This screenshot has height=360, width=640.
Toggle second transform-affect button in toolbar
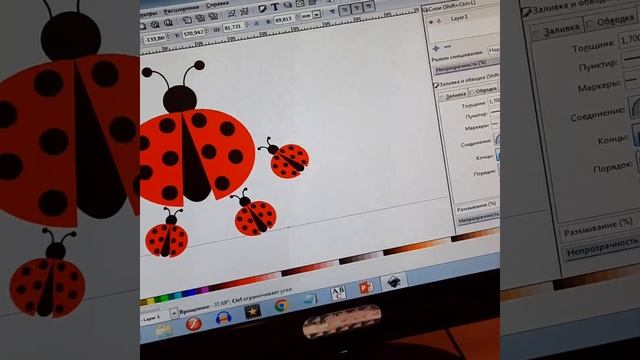(x=356, y=8)
